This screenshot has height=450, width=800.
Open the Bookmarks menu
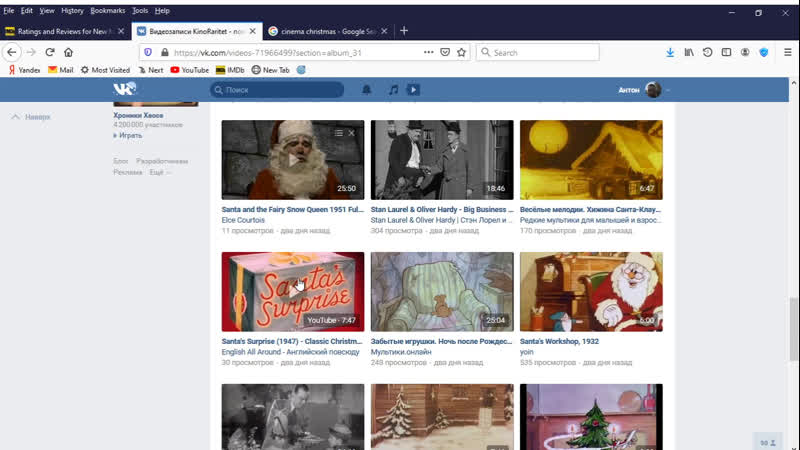point(108,11)
